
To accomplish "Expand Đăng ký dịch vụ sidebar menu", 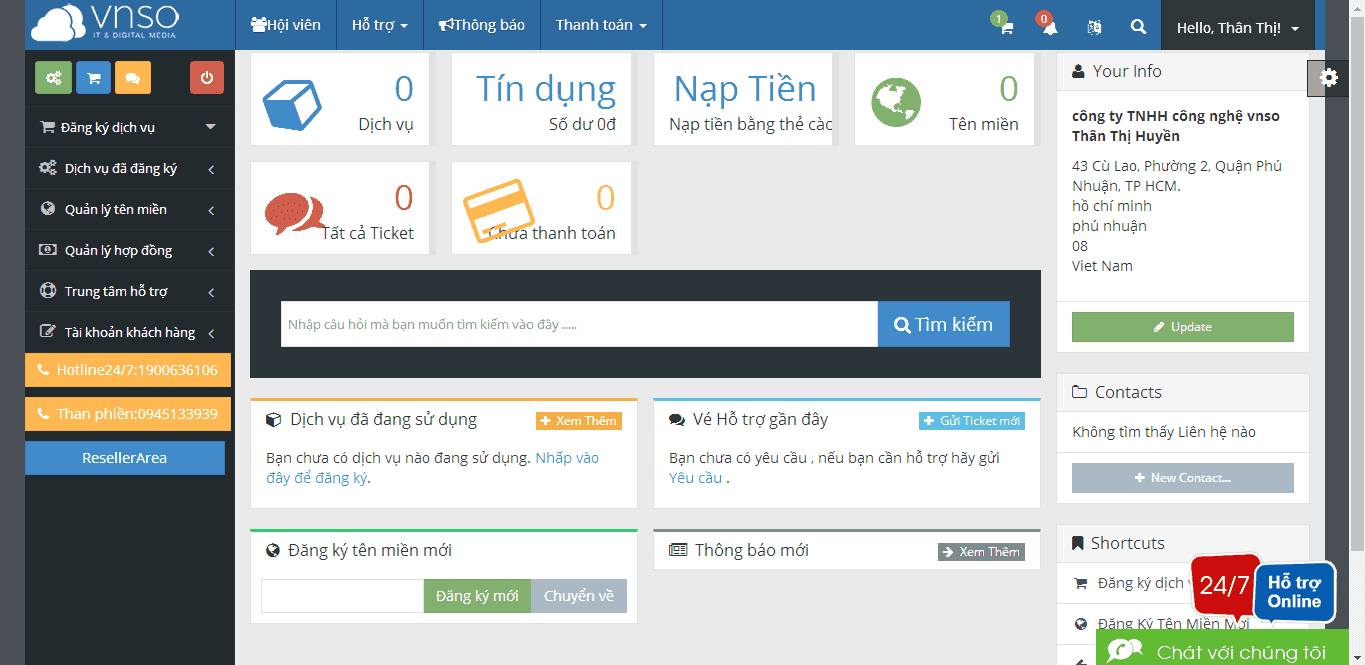I will click(129, 127).
